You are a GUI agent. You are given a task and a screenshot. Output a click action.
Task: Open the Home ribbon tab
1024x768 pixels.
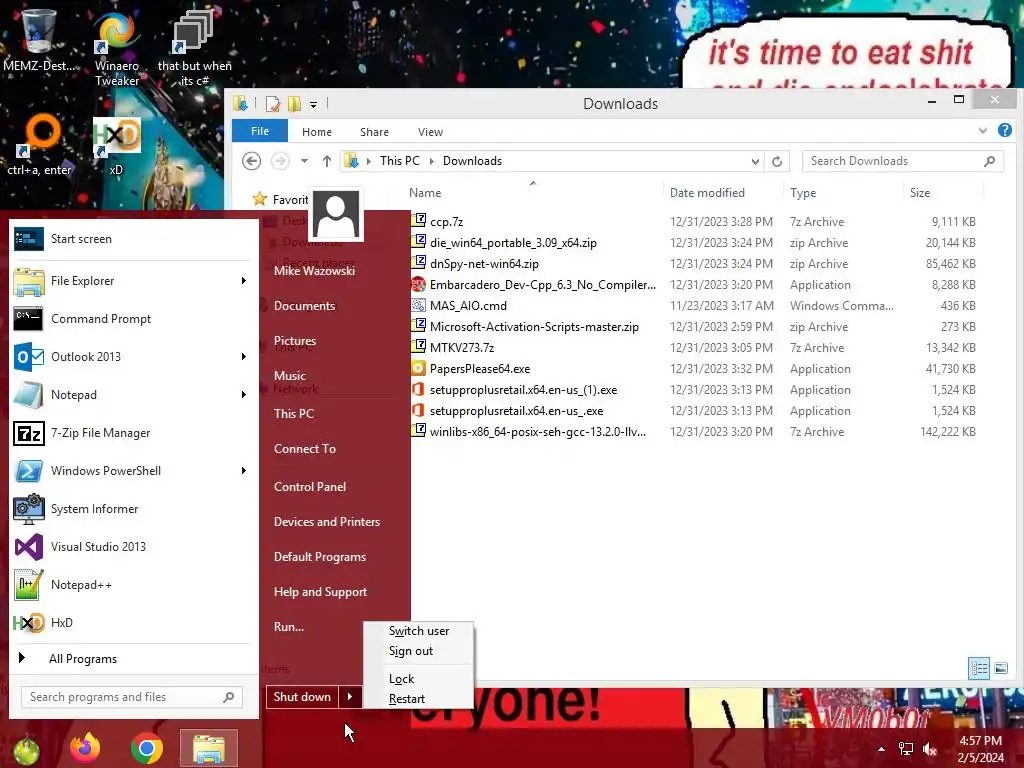(x=317, y=132)
